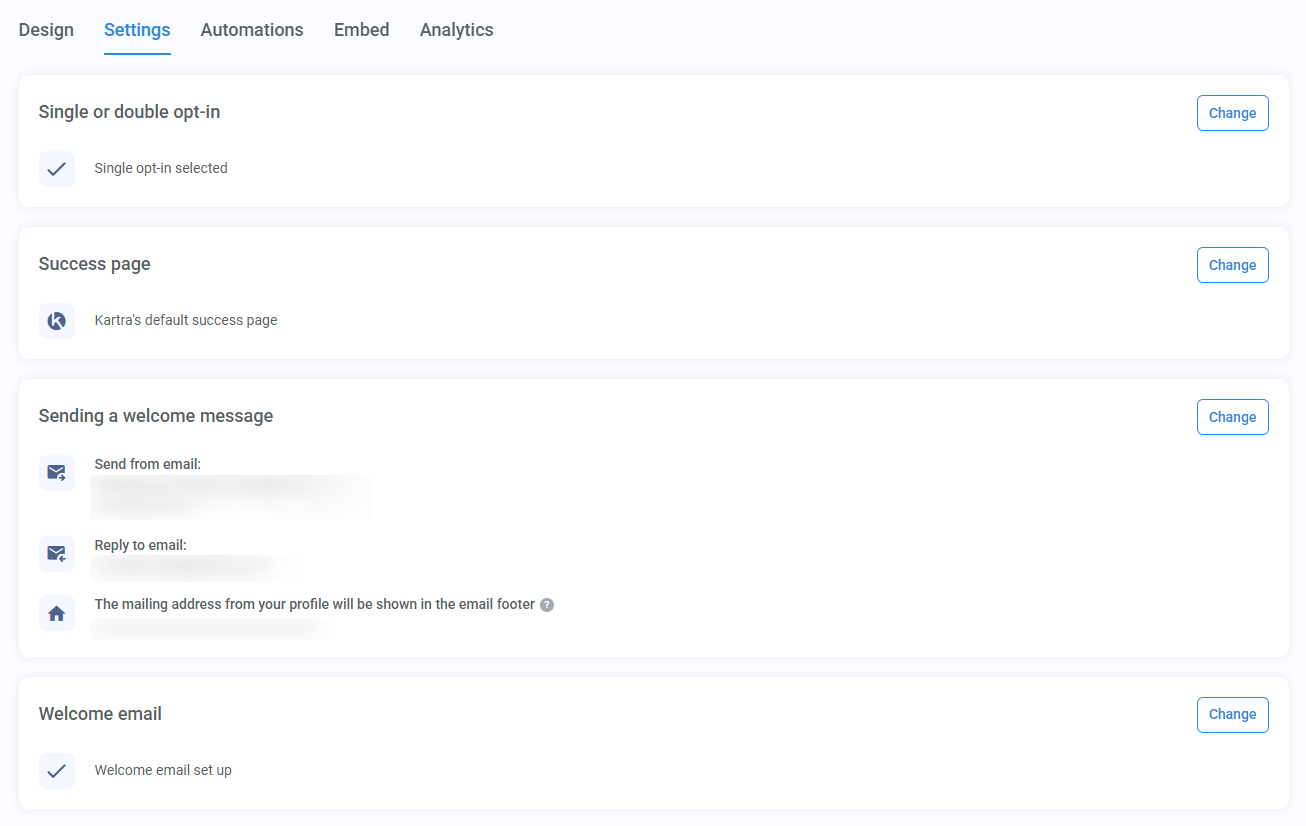Image resolution: width=1306 pixels, height=826 pixels.
Task: Click the checkmark icon next to Single opt-in
Action: pyautogui.click(x=57, y=169)
